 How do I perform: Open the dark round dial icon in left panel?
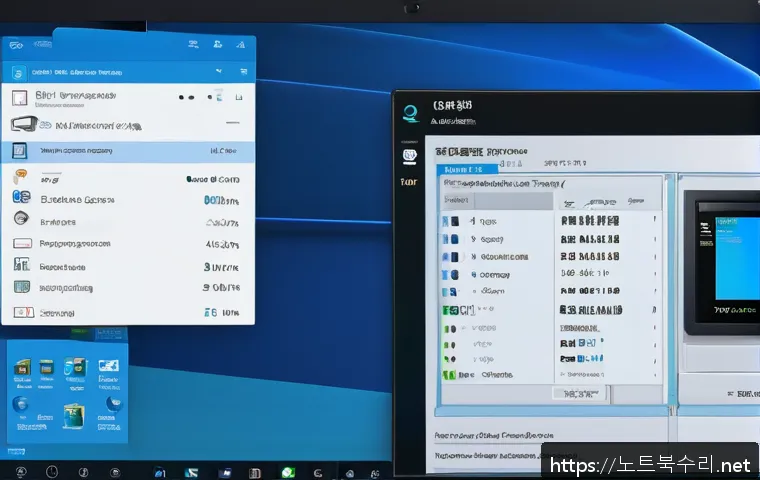[21, 219]
